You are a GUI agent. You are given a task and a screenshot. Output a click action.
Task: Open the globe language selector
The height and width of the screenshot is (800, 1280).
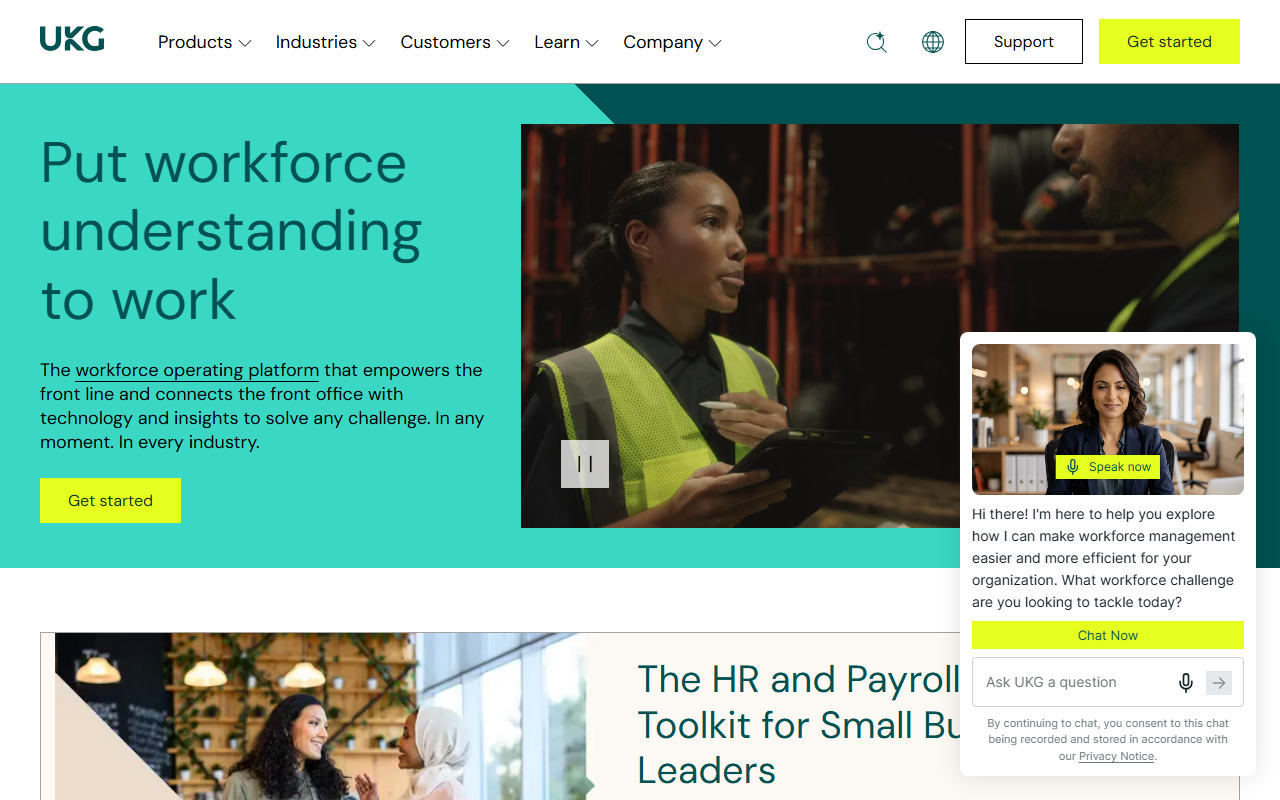pos(933,42)
